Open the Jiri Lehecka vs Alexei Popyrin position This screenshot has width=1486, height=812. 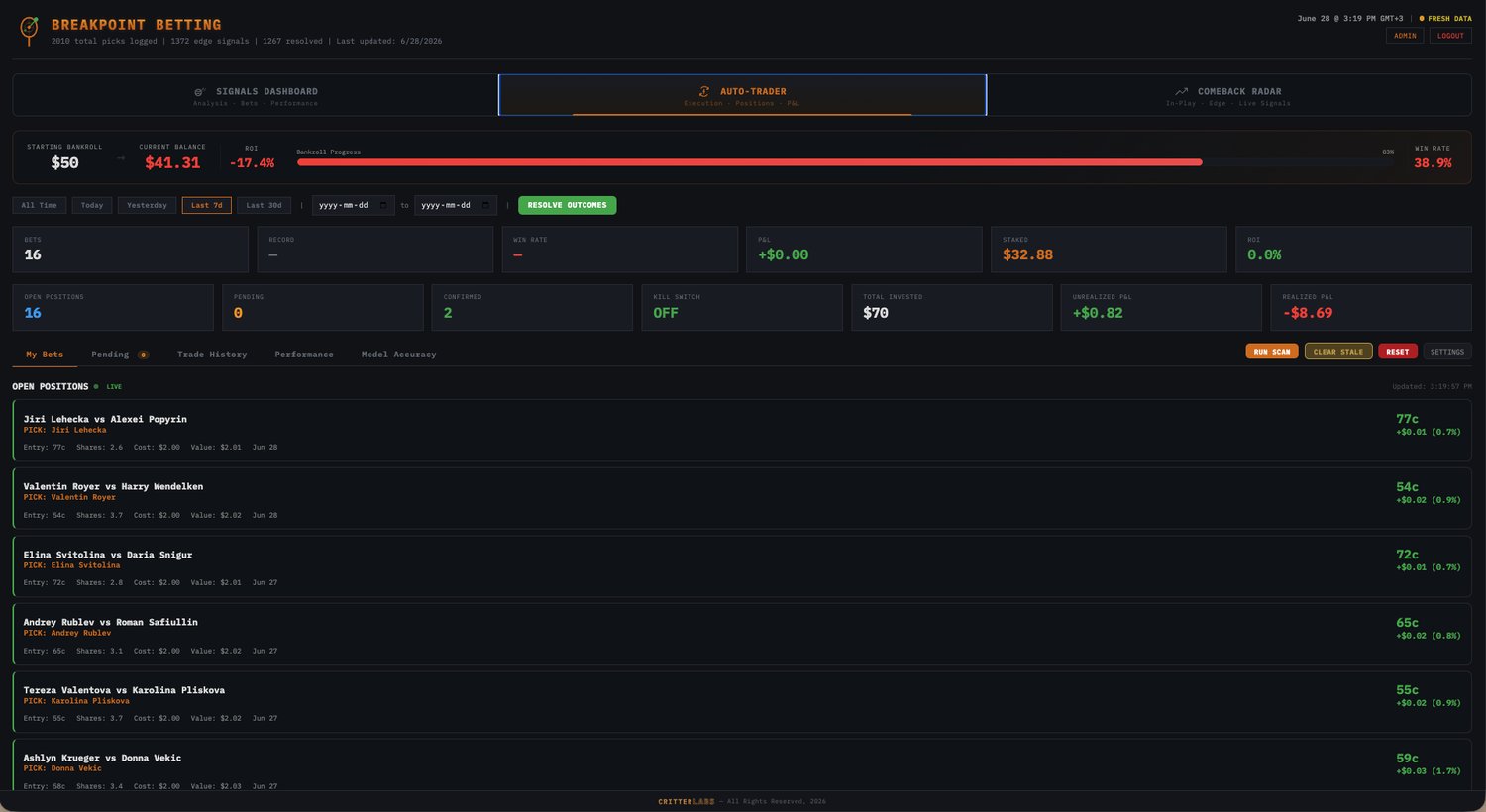click(742, 431)
